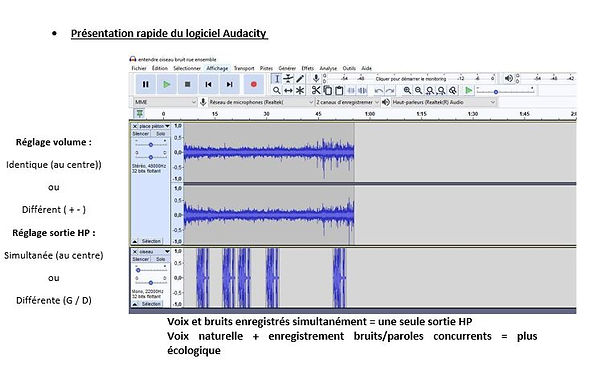
Task: Select the Zoom (magnifier) tool
Action: tap(276, 90)
